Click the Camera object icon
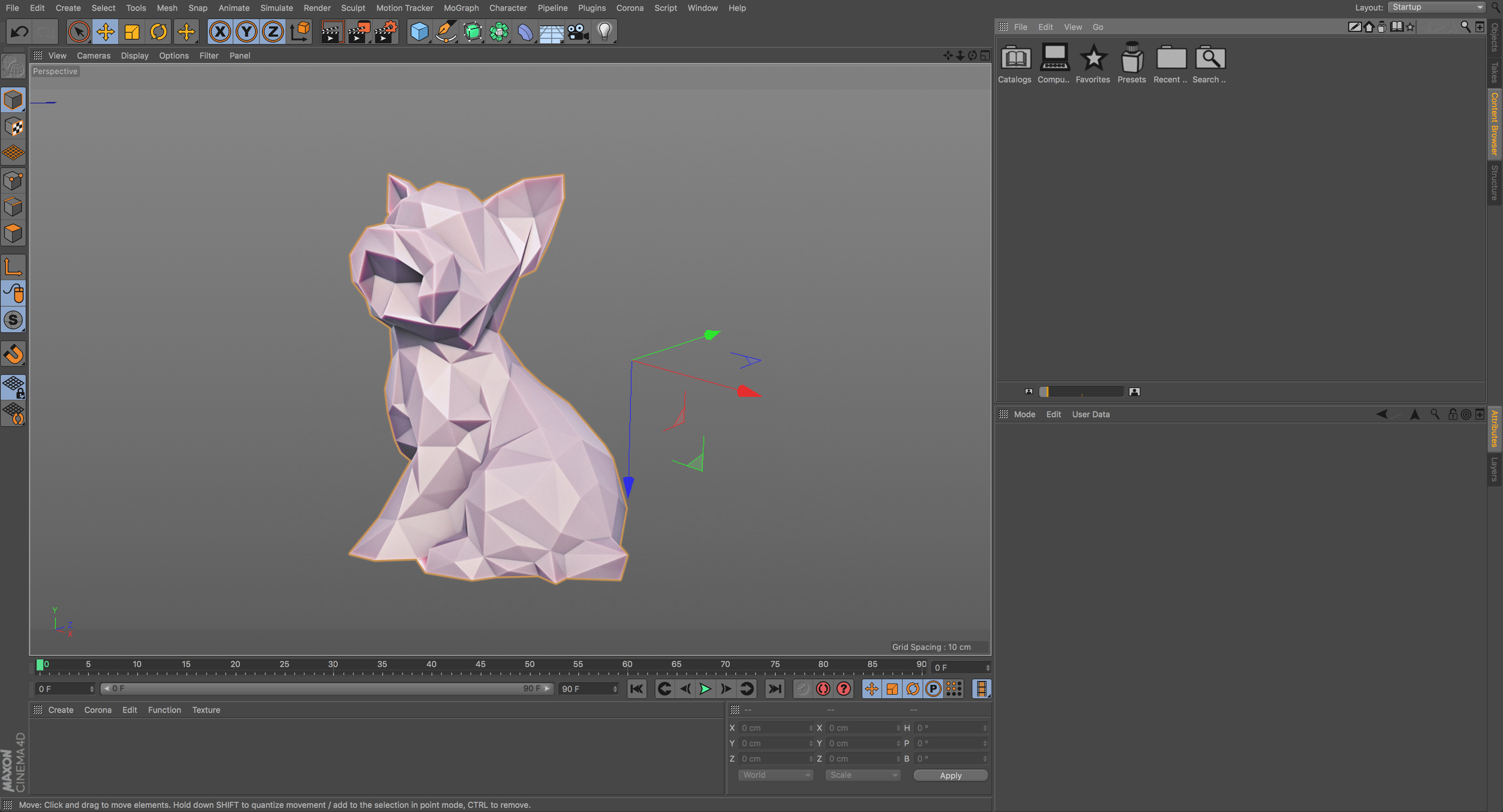Viewport: 1503px width, 812px height. [x=578, y=32]
